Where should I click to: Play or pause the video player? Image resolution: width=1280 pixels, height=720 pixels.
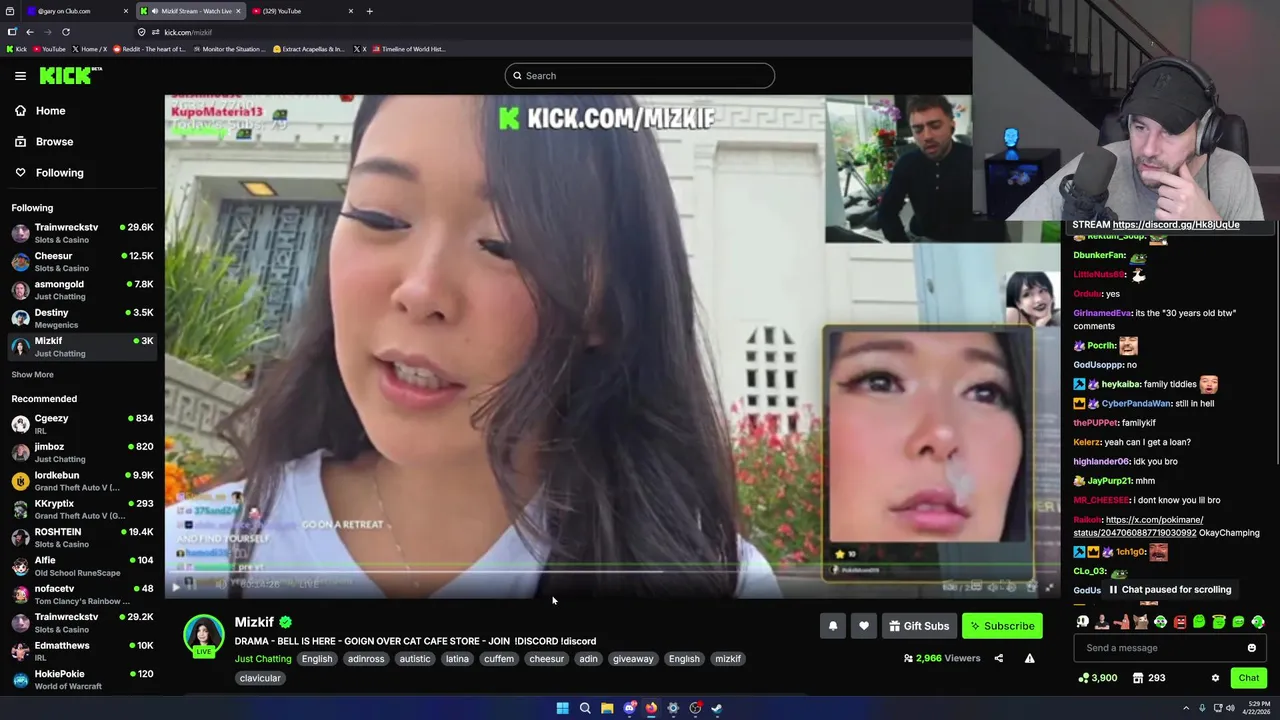coord(176,587)
